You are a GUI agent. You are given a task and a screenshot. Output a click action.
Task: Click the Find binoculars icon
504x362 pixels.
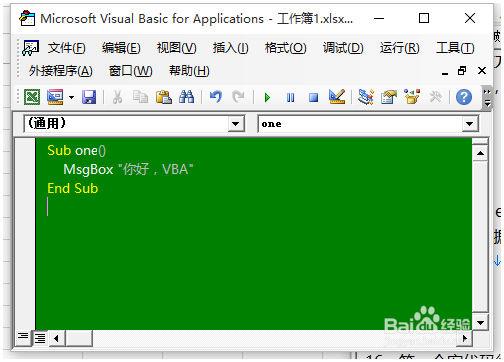(x=187, y=97)
